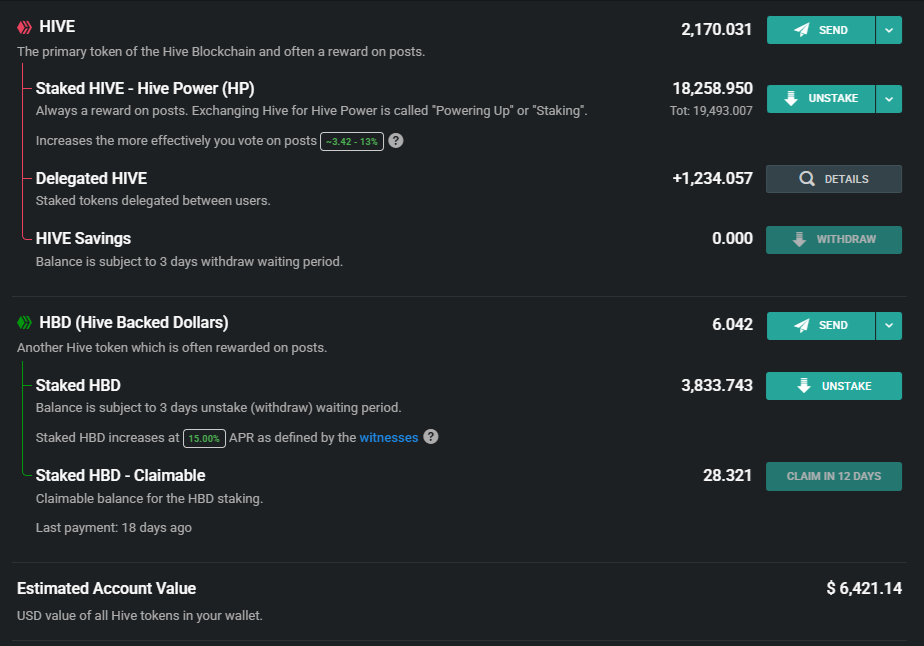
Task: Click Claim in 12 Days button
Action: [834, 476]
